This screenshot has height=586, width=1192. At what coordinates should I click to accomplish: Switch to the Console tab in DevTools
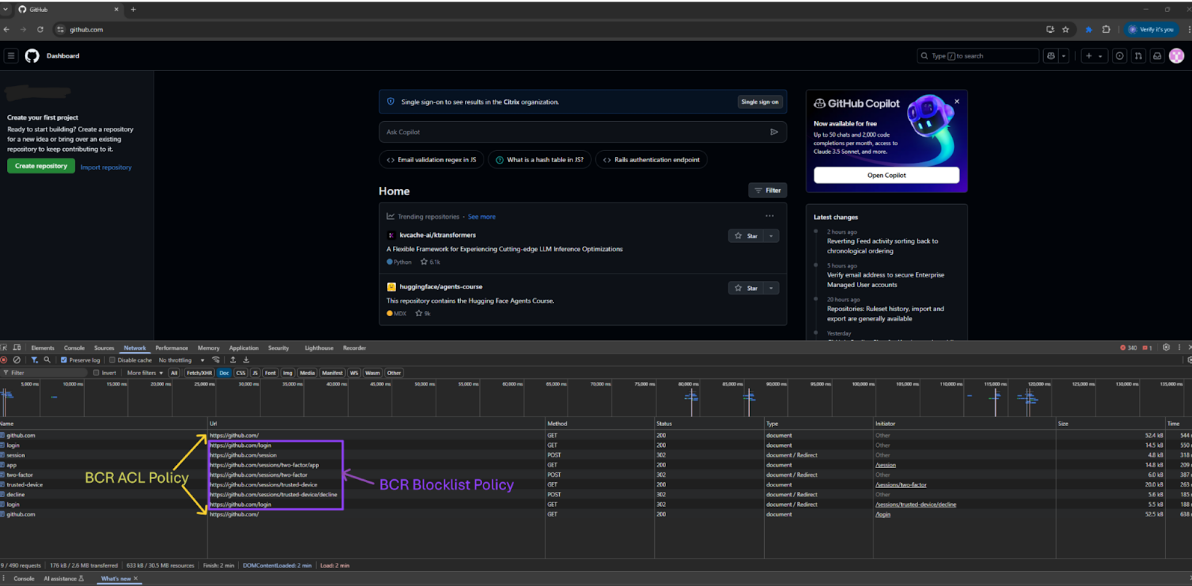[74, 348]
